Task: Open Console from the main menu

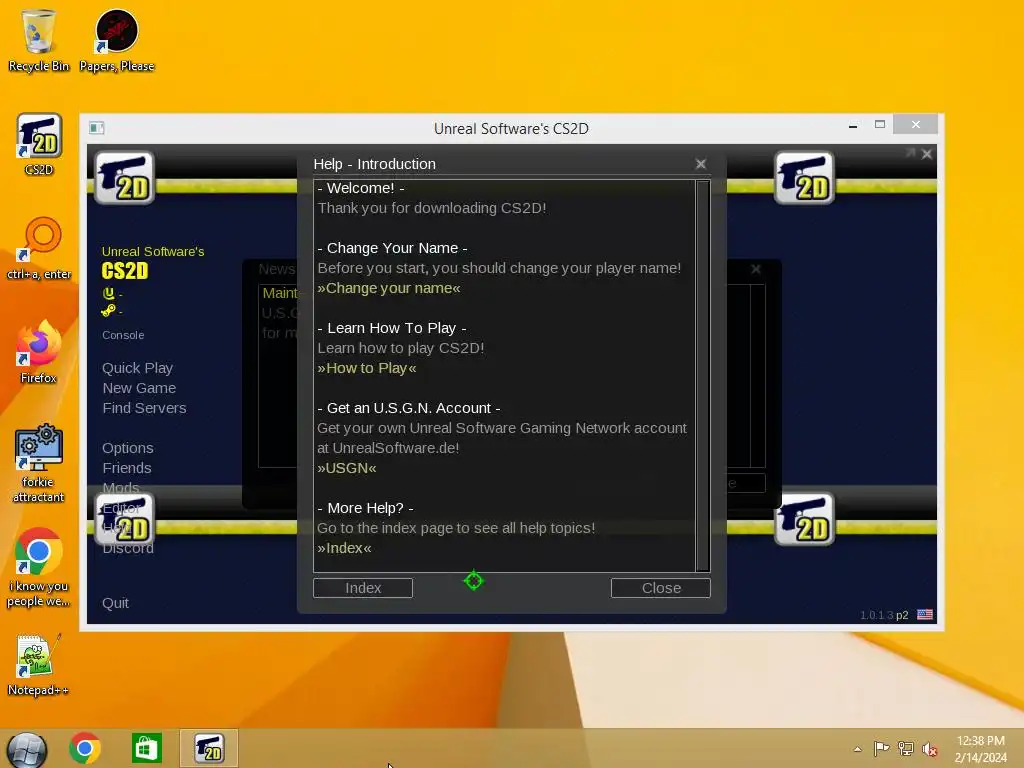Action: [123, 335]
